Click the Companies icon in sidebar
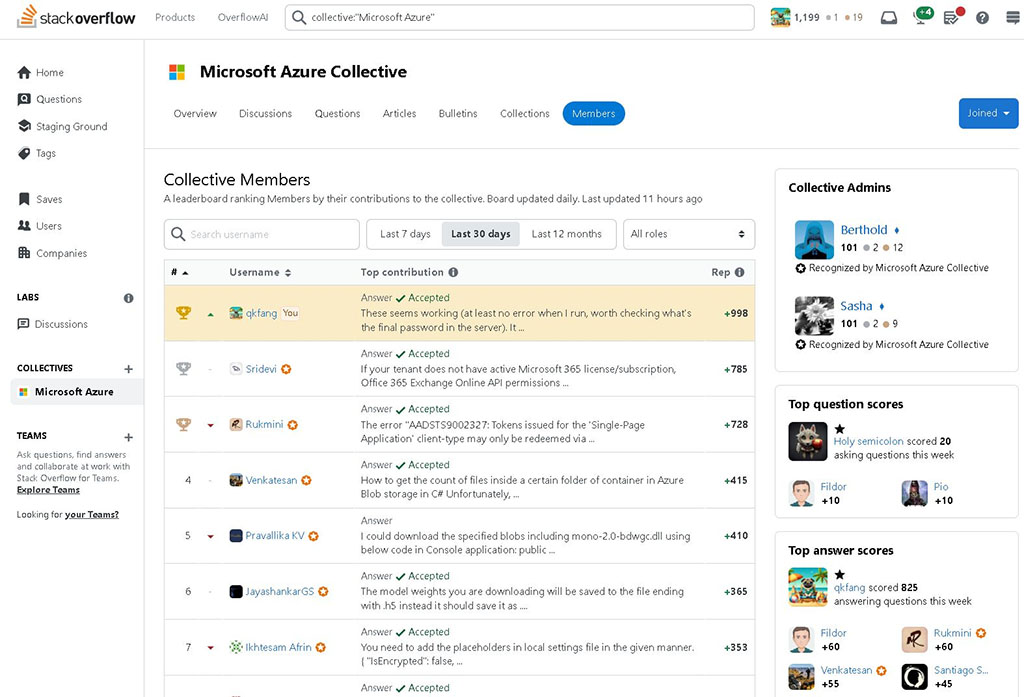1024x697 pixels. click(x=24, y=253)
